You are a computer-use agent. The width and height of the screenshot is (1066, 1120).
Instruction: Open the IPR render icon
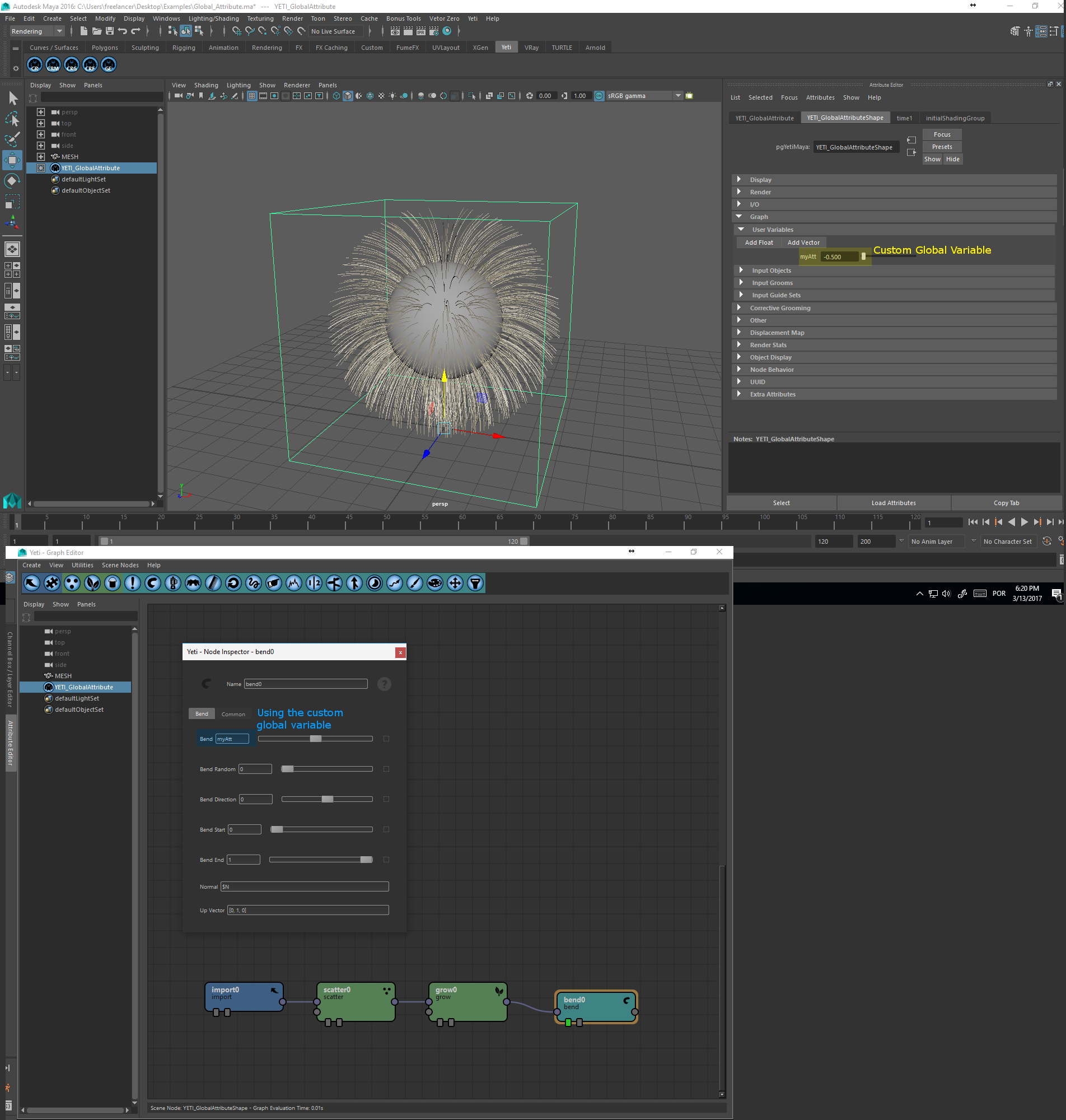pos(420,31)
